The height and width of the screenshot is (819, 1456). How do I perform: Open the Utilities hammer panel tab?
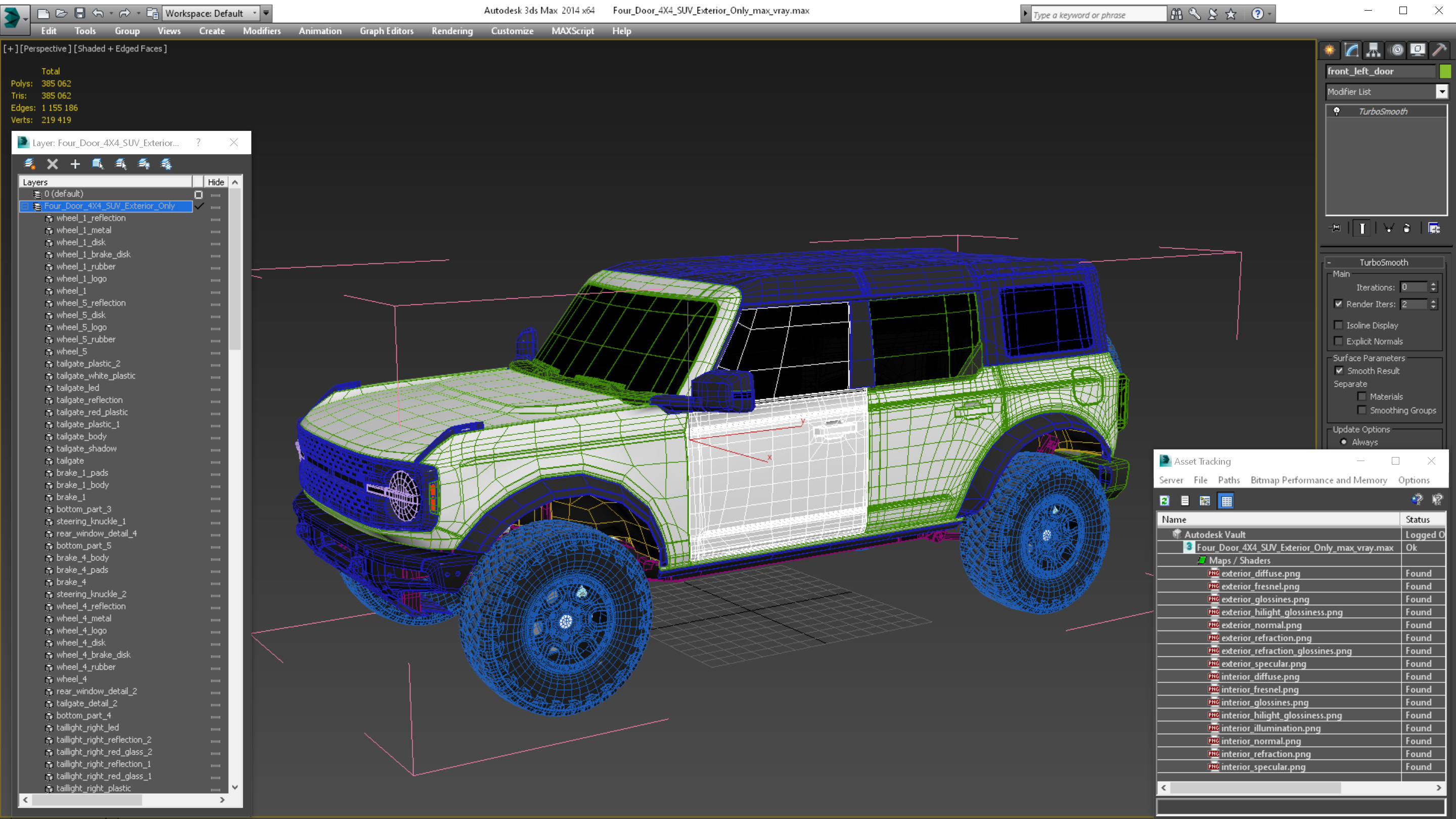(1440, 51)
